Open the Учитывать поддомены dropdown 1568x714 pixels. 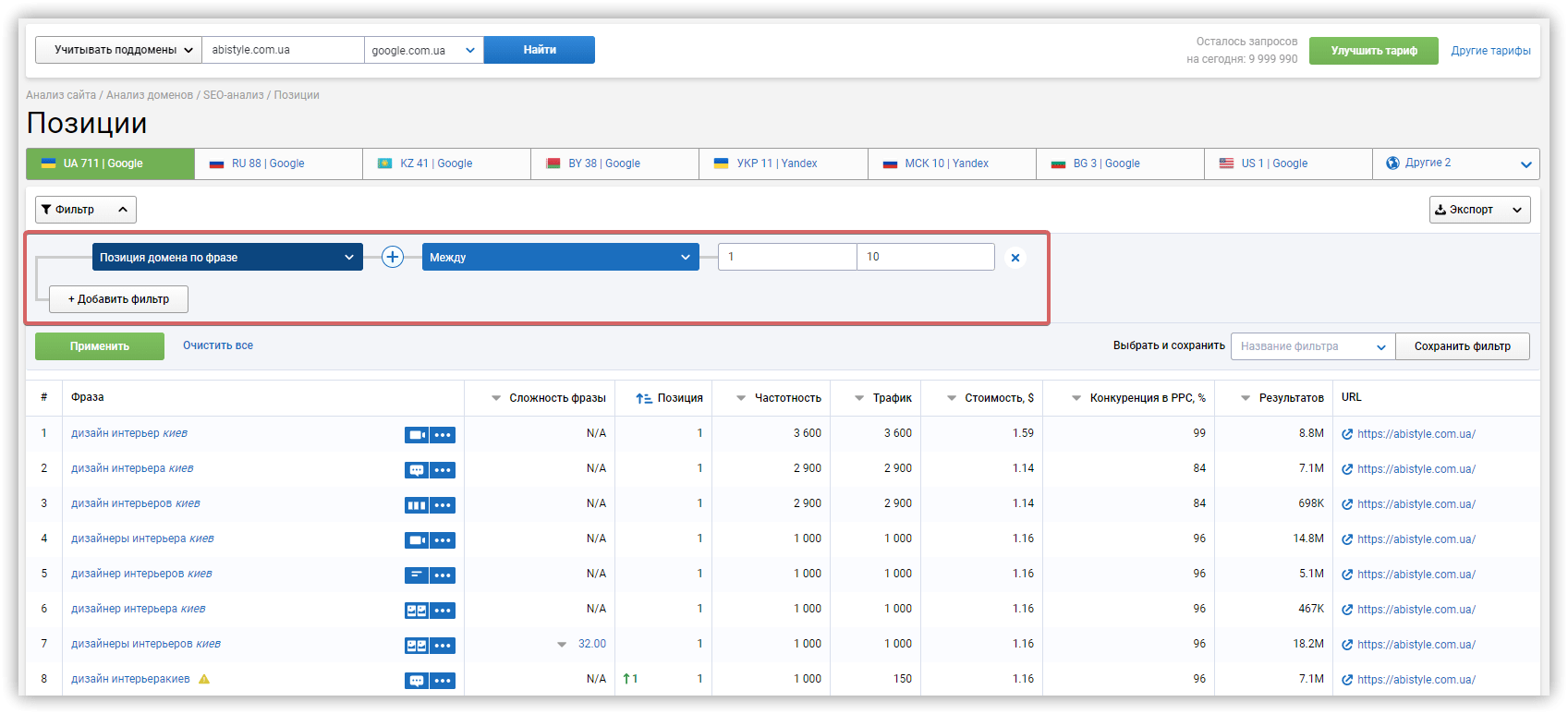point(118,50)
